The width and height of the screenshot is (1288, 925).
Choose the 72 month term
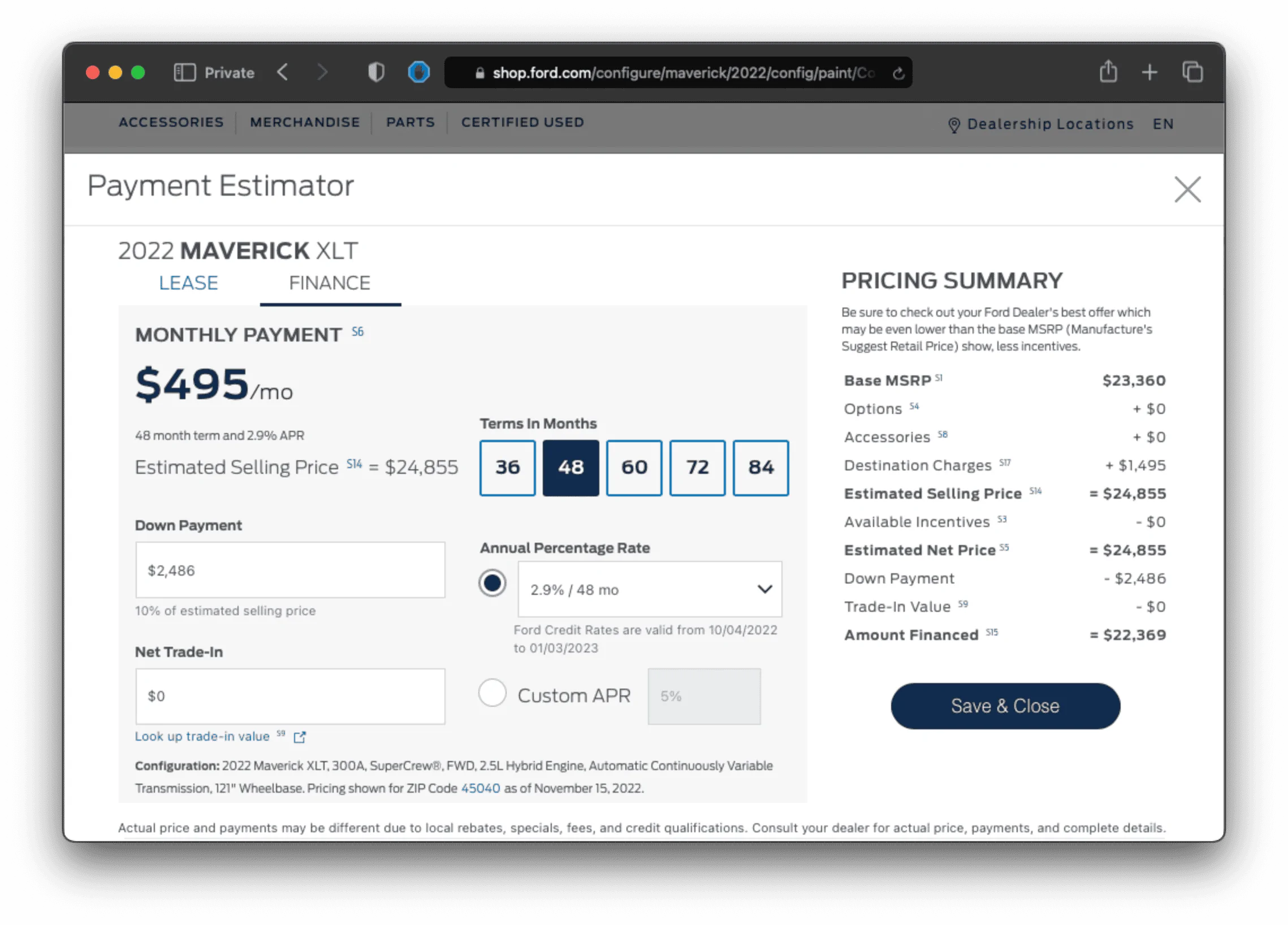point(697,468)
